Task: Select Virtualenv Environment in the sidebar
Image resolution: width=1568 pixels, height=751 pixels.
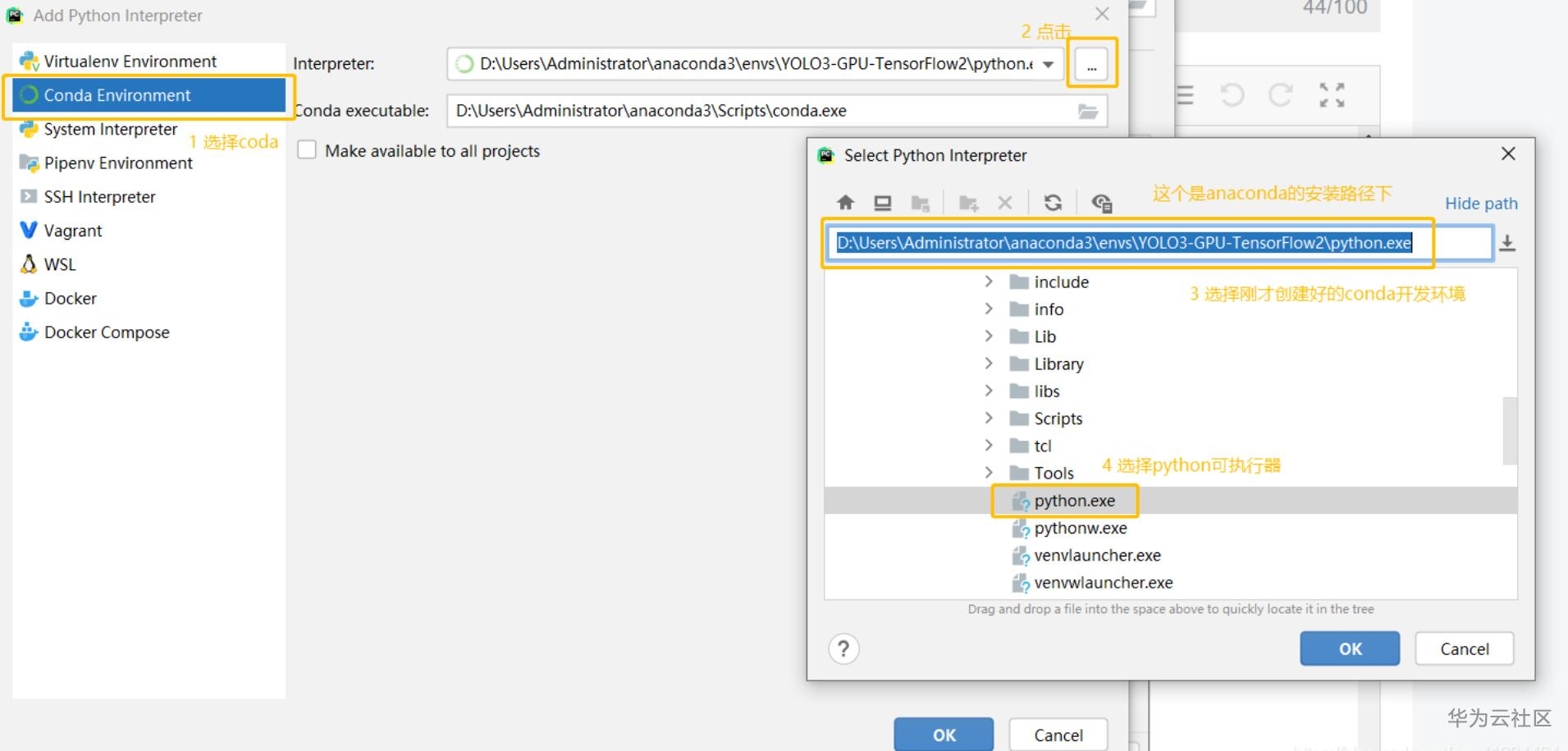Action: (x=149, y=62)
